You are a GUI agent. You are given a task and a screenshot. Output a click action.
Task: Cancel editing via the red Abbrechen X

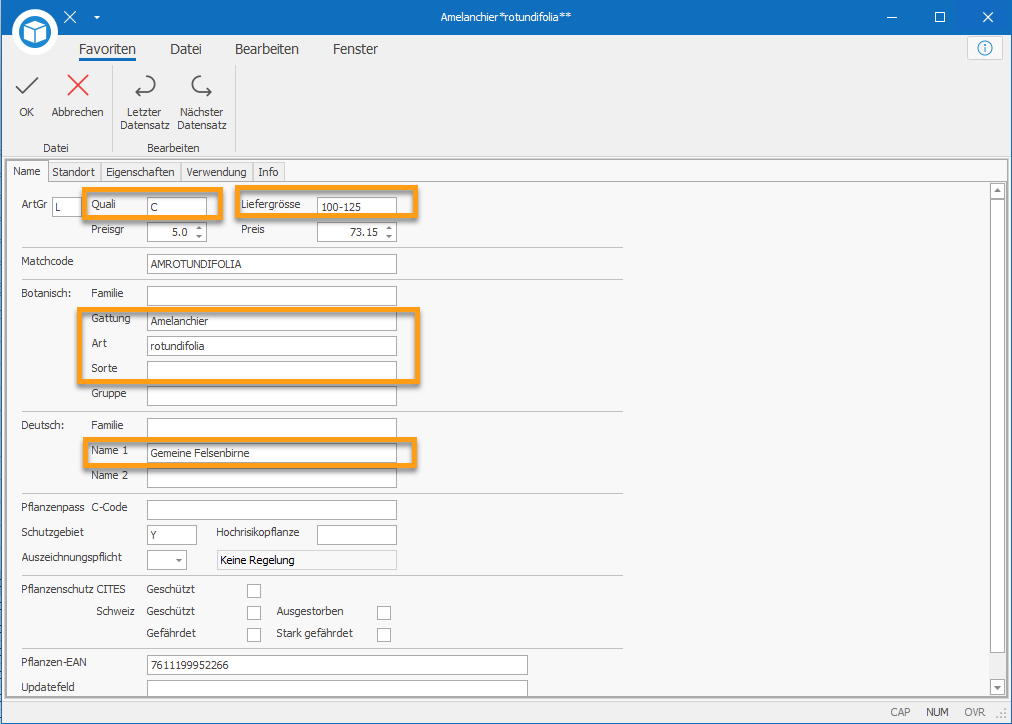(x=77, y=86)
